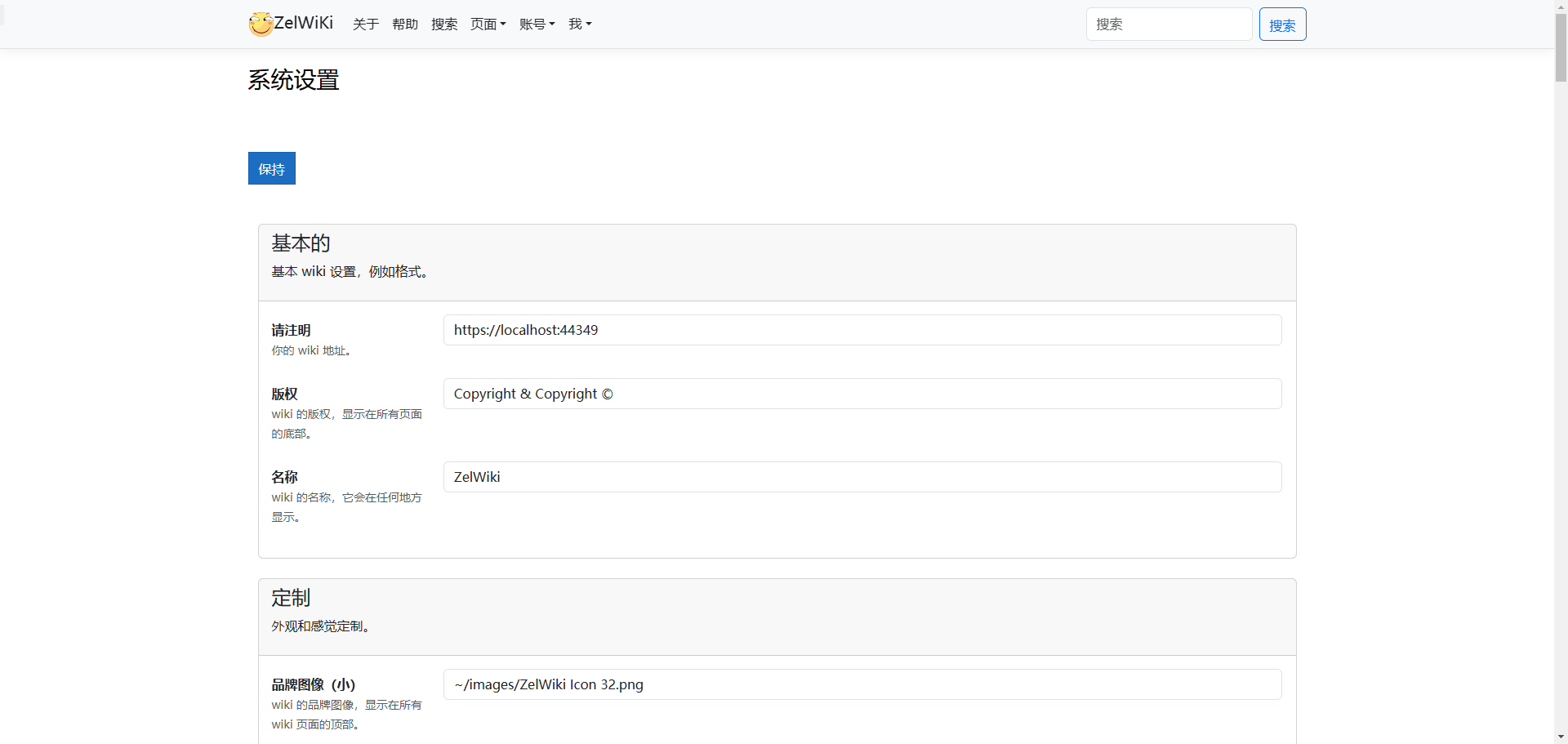Click the 基本的 section header
Viewport: 1568px width, 744px height.
[x=301, y=243]
